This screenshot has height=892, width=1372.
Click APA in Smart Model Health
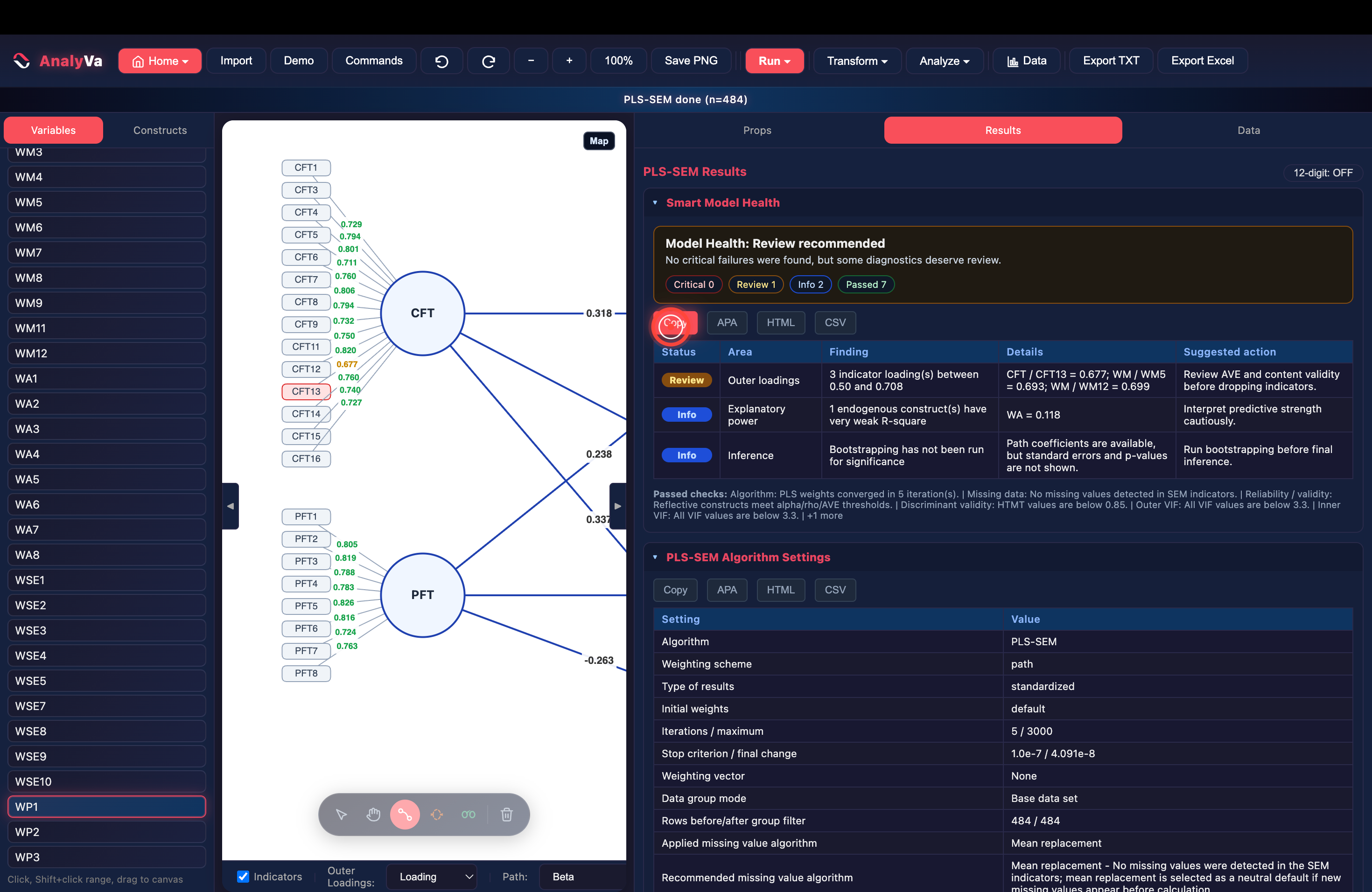(x=726, y=323)
